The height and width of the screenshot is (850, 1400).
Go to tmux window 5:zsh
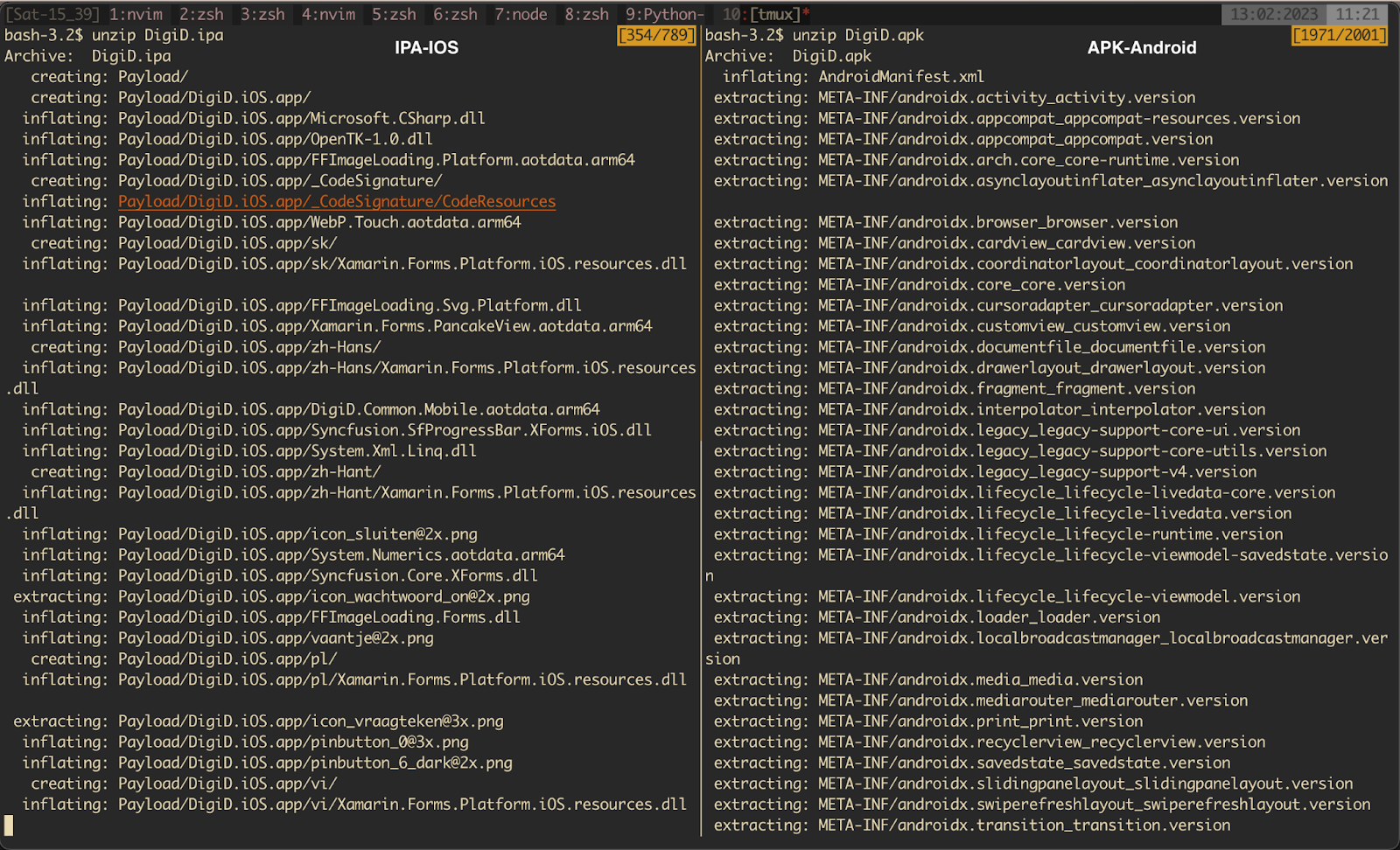coord(394,14)
